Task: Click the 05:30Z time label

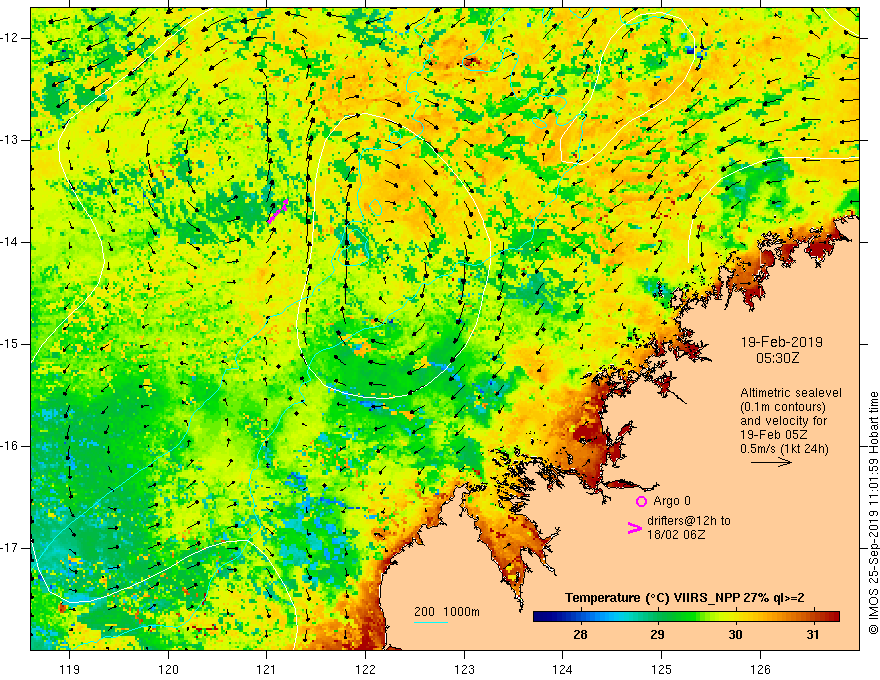Action: [777, 357]
